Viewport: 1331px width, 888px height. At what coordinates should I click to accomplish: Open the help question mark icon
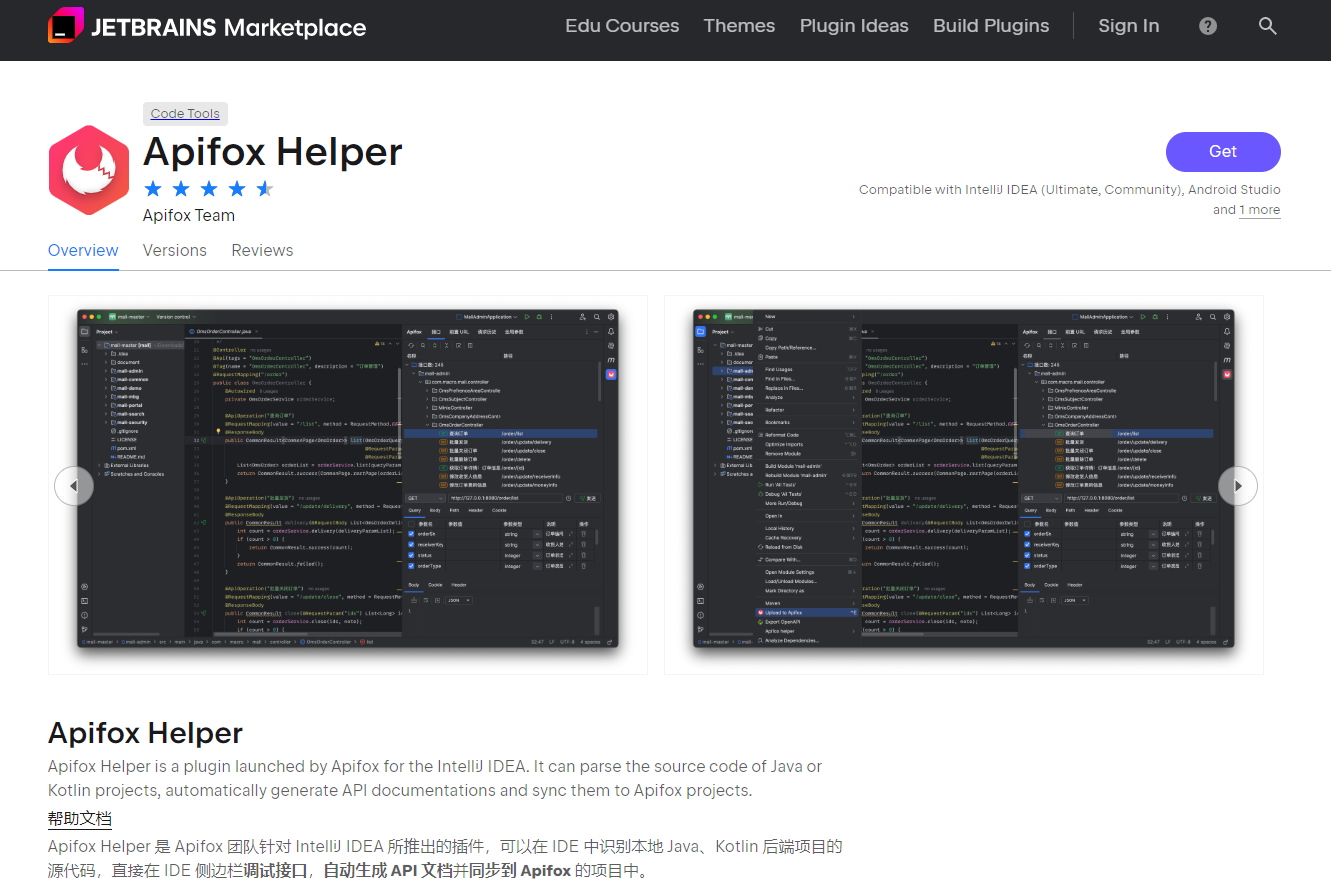[1208, 26]
